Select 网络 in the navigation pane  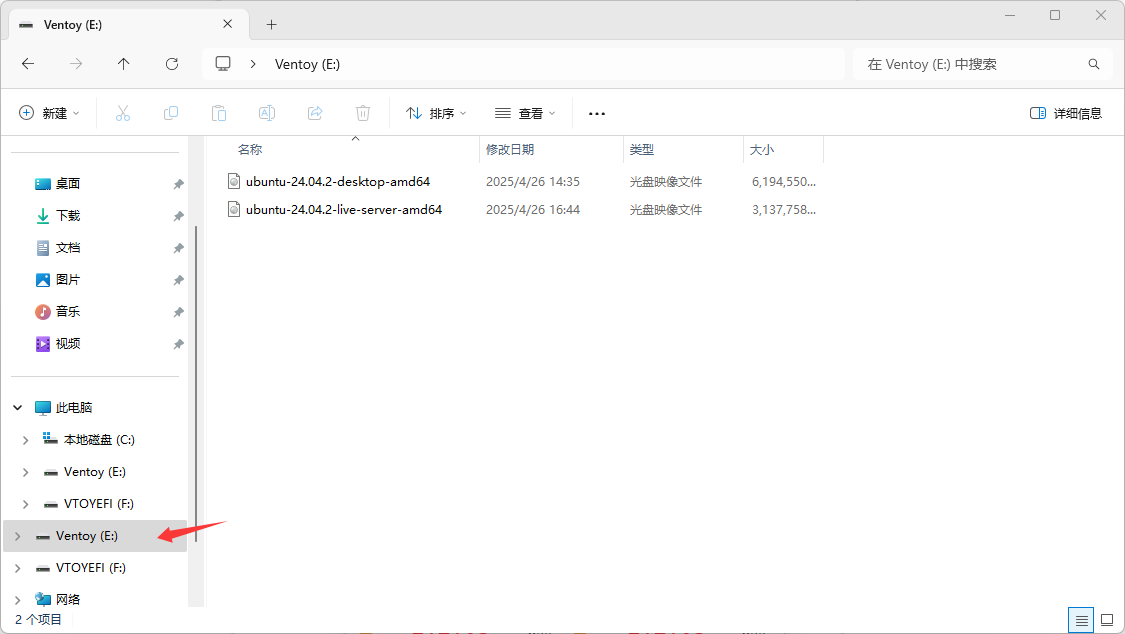[67, 600]
